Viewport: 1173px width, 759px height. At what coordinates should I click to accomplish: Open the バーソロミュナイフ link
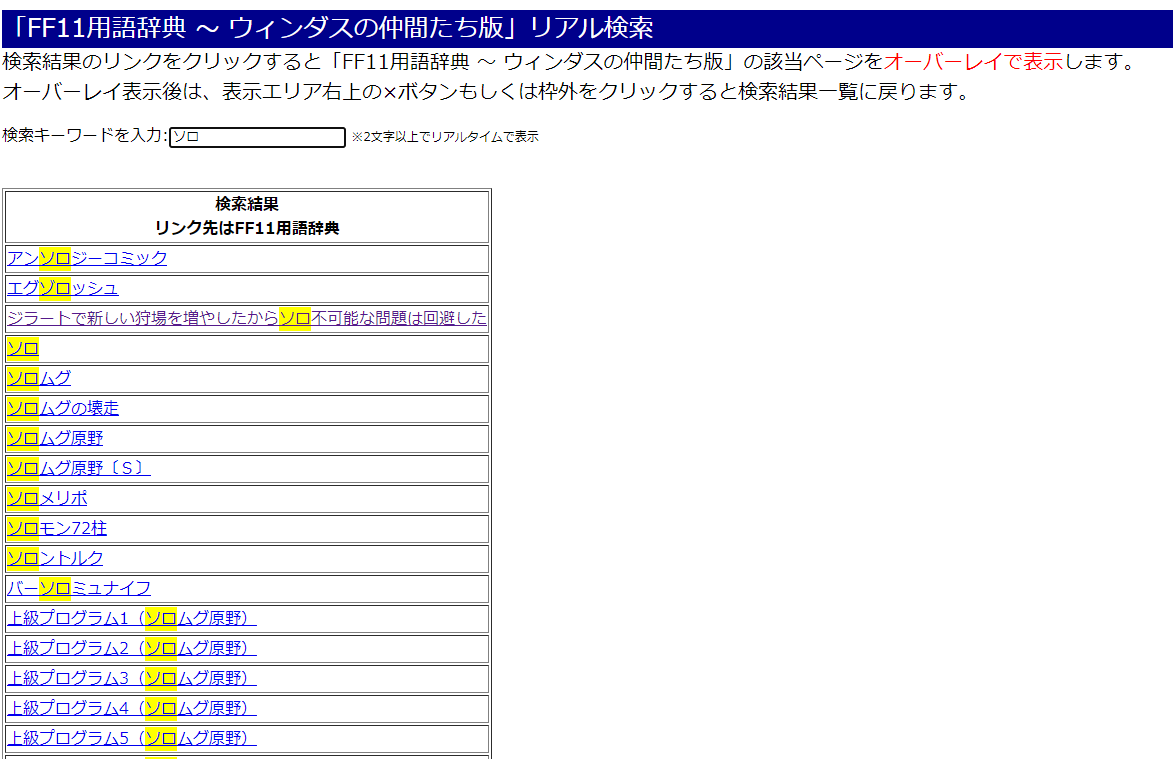79,588
